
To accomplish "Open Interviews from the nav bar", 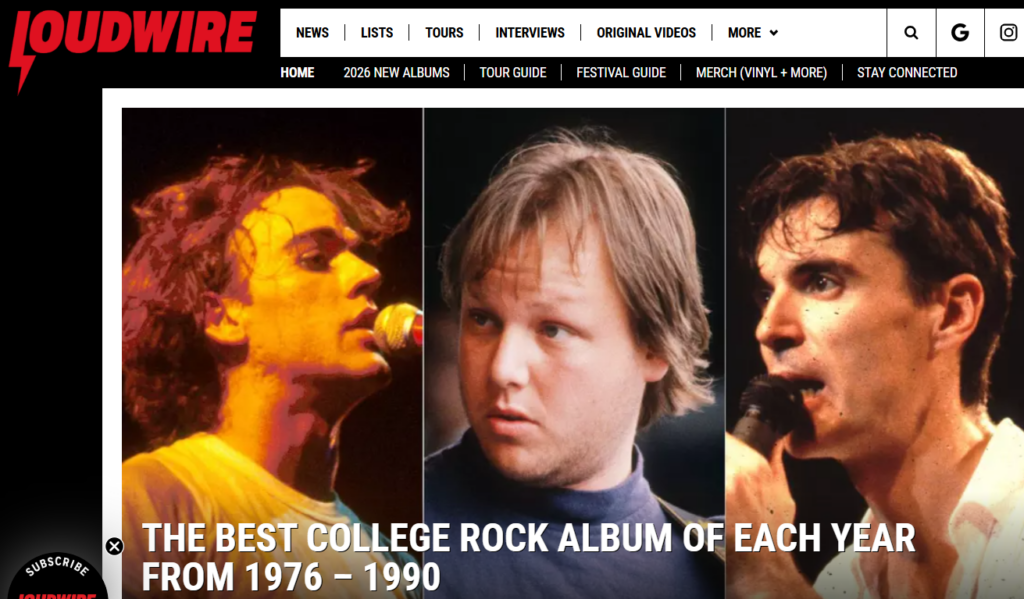I will tap(530, 33).
